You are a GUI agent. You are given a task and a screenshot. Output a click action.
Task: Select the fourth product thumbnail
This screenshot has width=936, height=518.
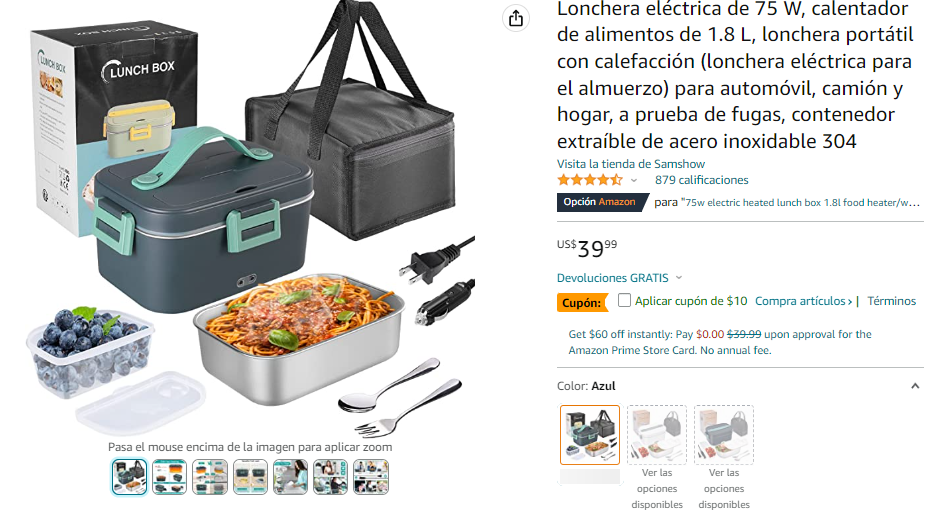tap(250, 477)
